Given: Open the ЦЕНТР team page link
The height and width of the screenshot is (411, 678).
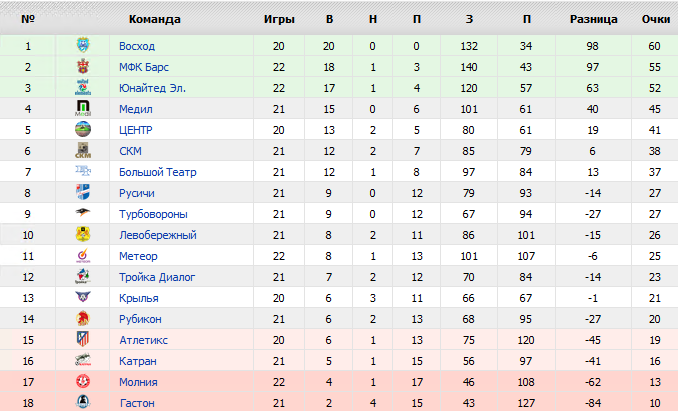Looking at the screenshot, I should click(135, 130).
